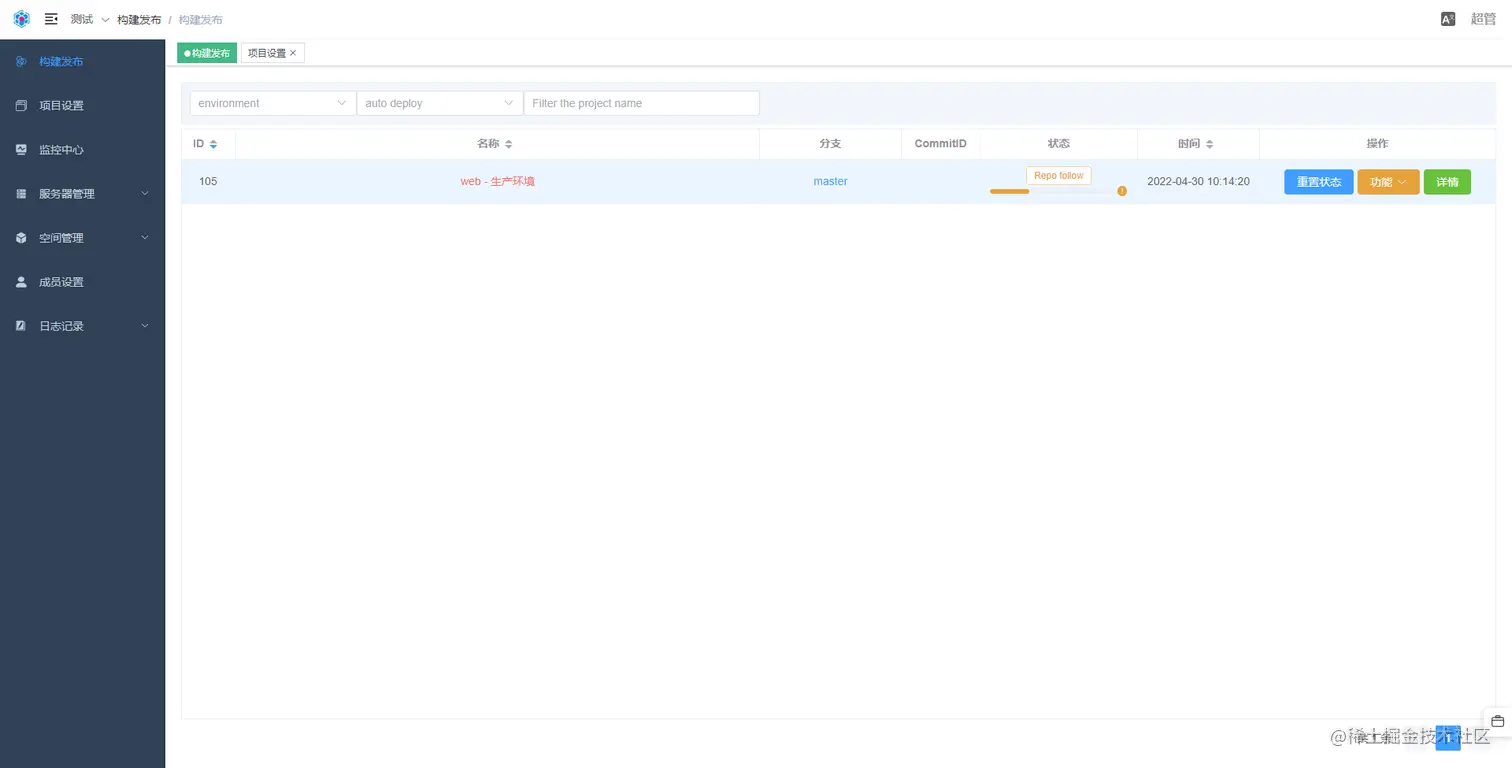
Task: Open 成员设置 via the person icon
Action: pos(20,281)
